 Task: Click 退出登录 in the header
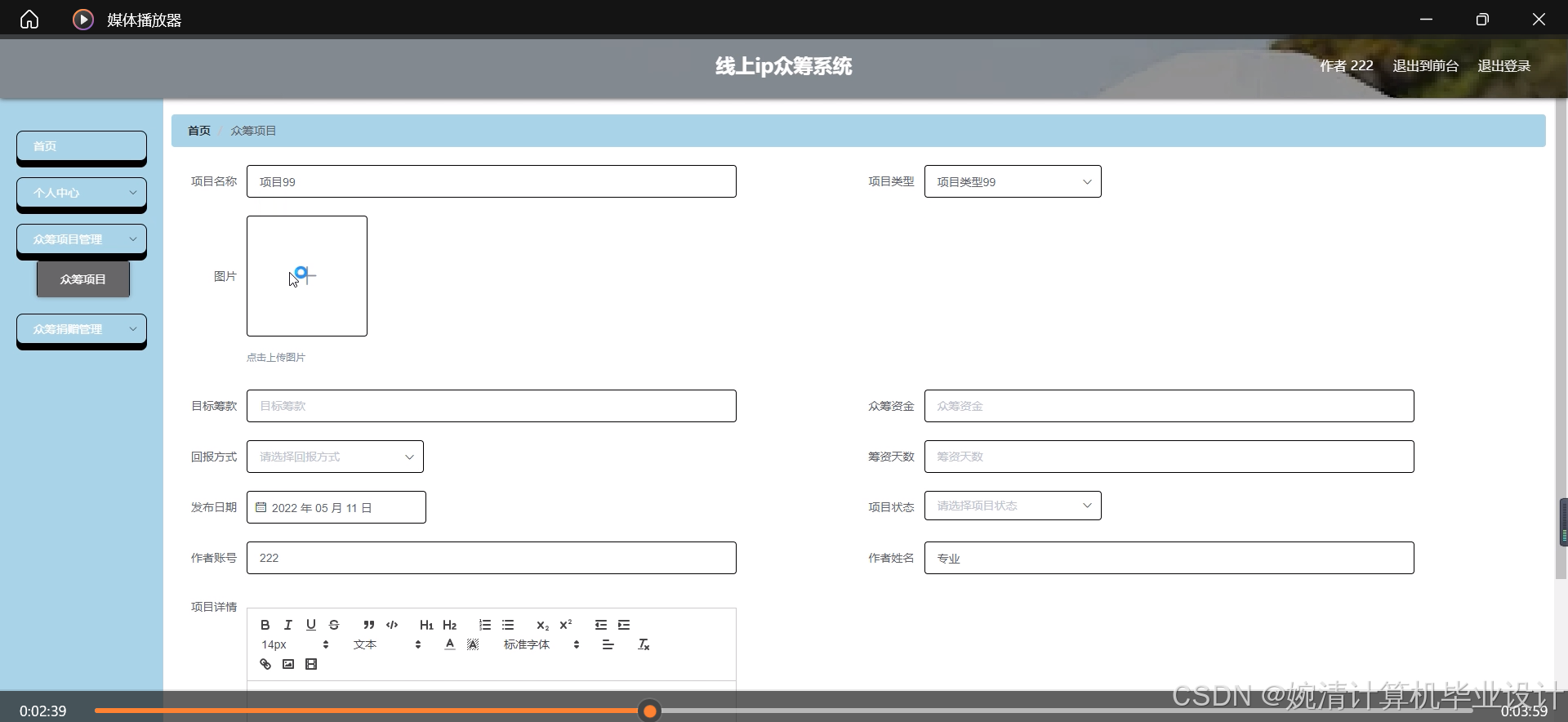1503,66
